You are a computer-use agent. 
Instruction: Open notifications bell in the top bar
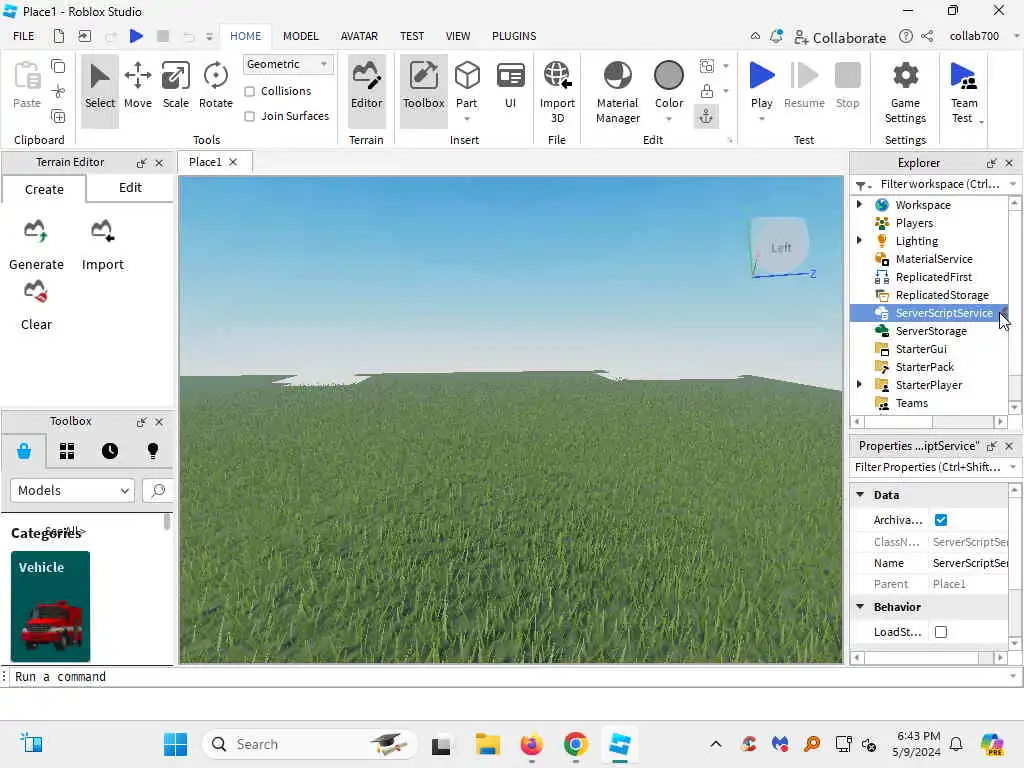click(776, 36)
